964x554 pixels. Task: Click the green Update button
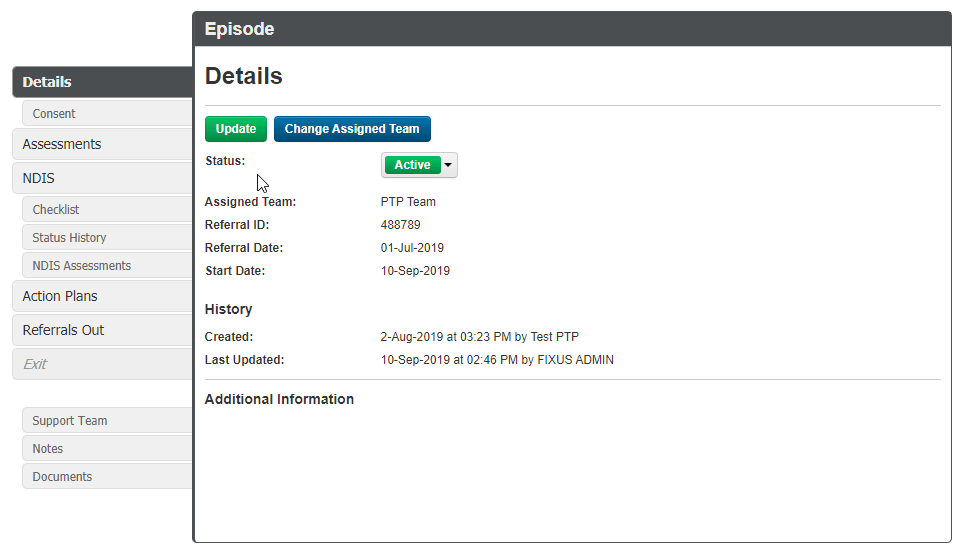(236, 129)
